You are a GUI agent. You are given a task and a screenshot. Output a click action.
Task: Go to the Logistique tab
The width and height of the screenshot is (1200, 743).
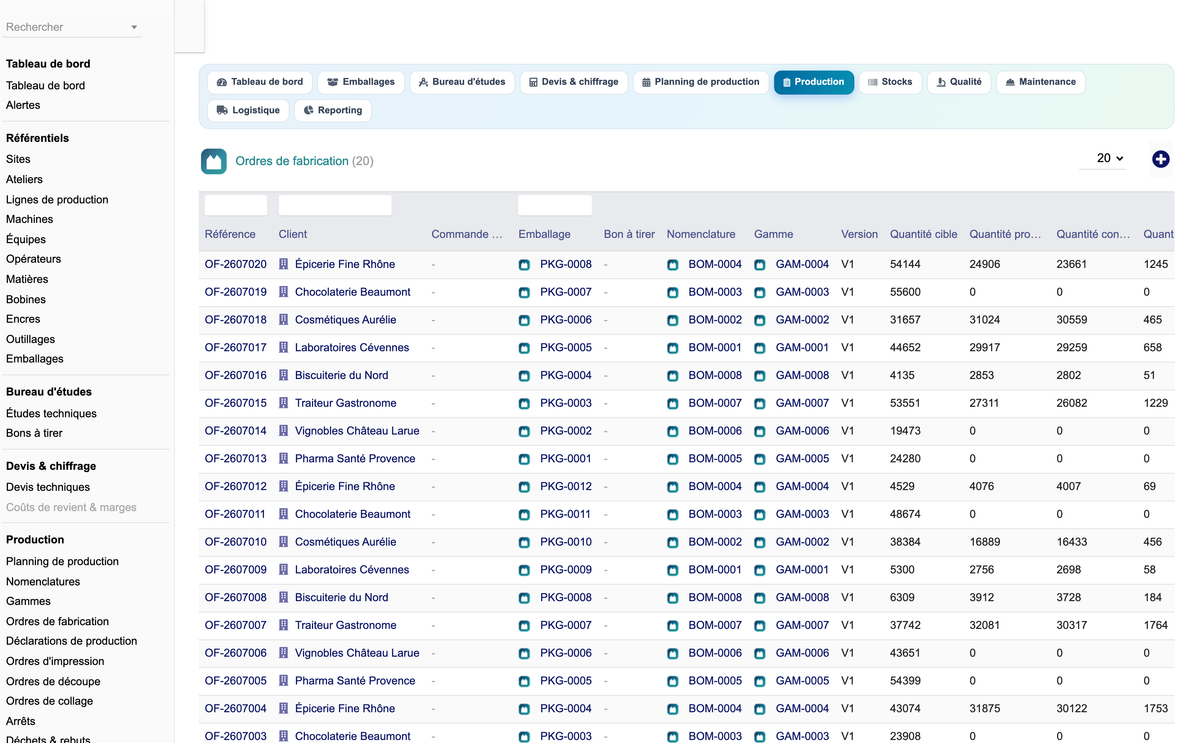248,110
